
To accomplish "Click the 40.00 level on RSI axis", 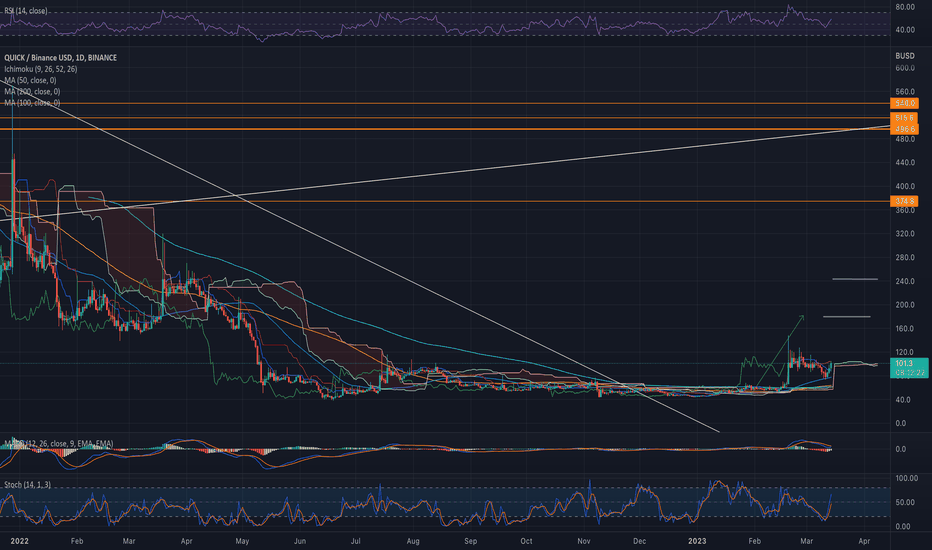I will [905, 30].
